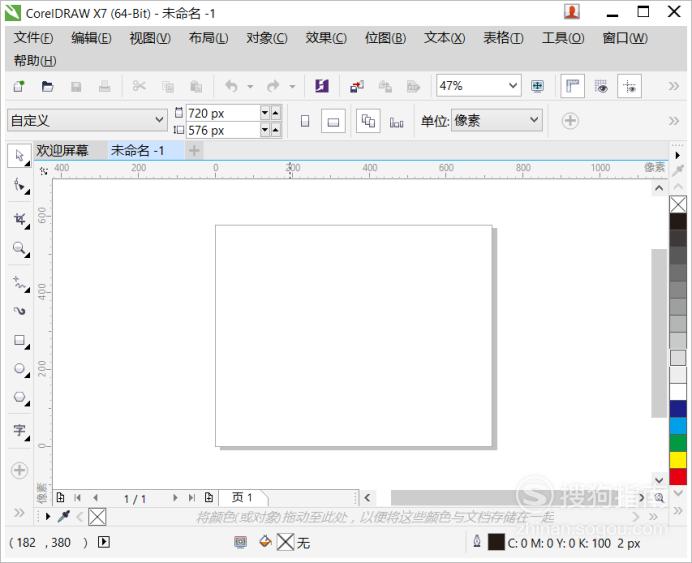Click the Export icon in toolbar
Viewport: 692px width, 563px height.
coord(385,86)
